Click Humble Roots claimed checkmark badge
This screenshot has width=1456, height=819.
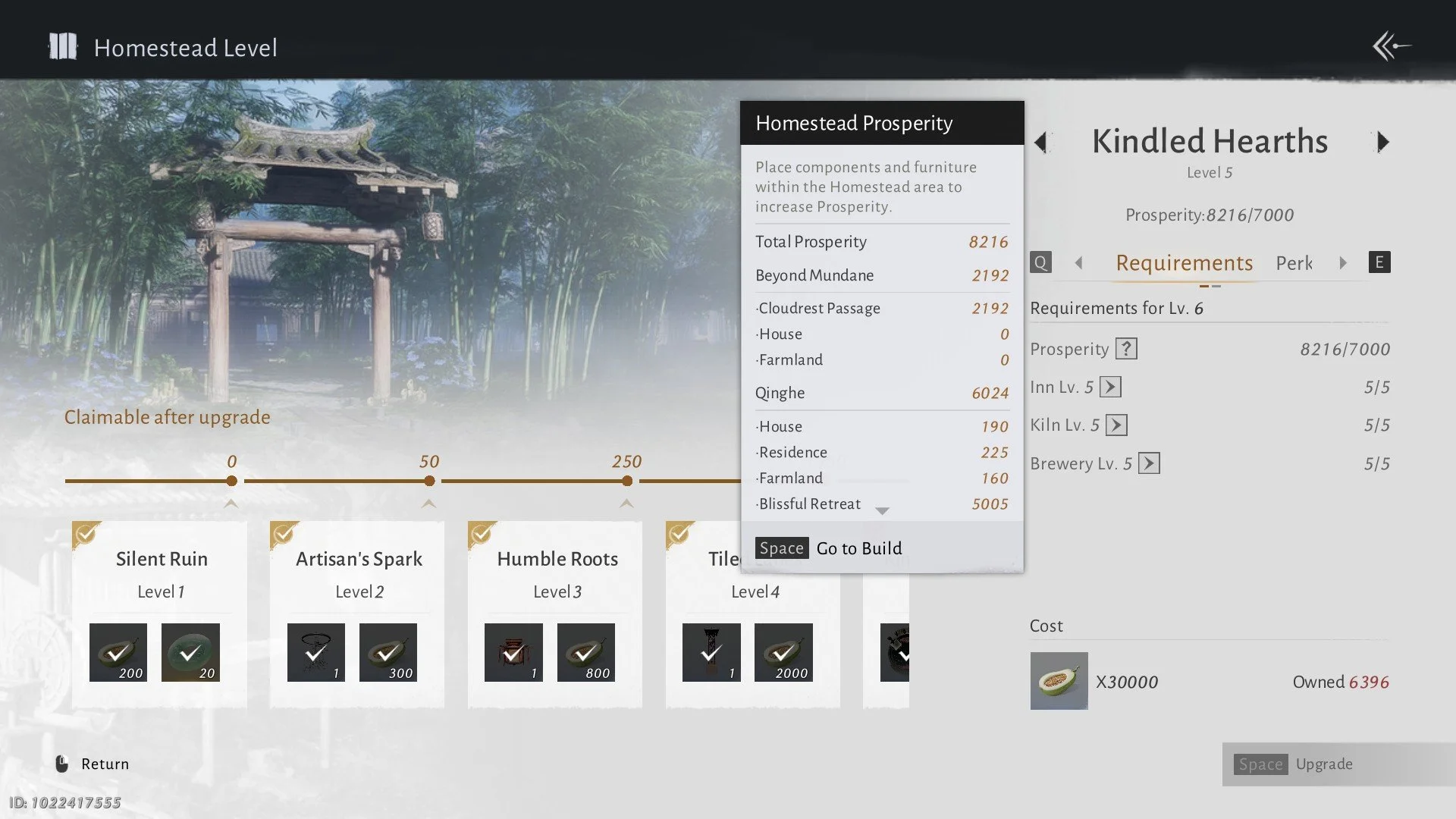coord(482,535)
